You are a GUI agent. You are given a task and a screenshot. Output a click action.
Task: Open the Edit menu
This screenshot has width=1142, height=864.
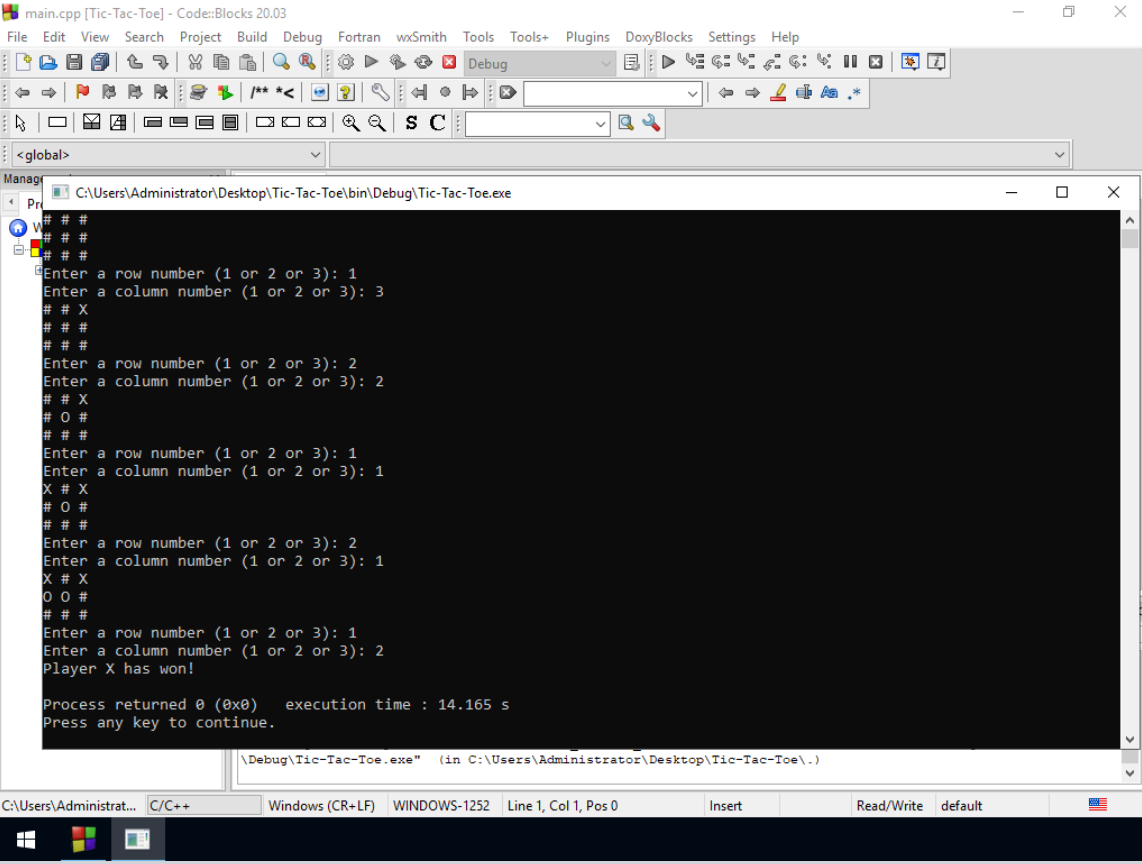[54, 36]
